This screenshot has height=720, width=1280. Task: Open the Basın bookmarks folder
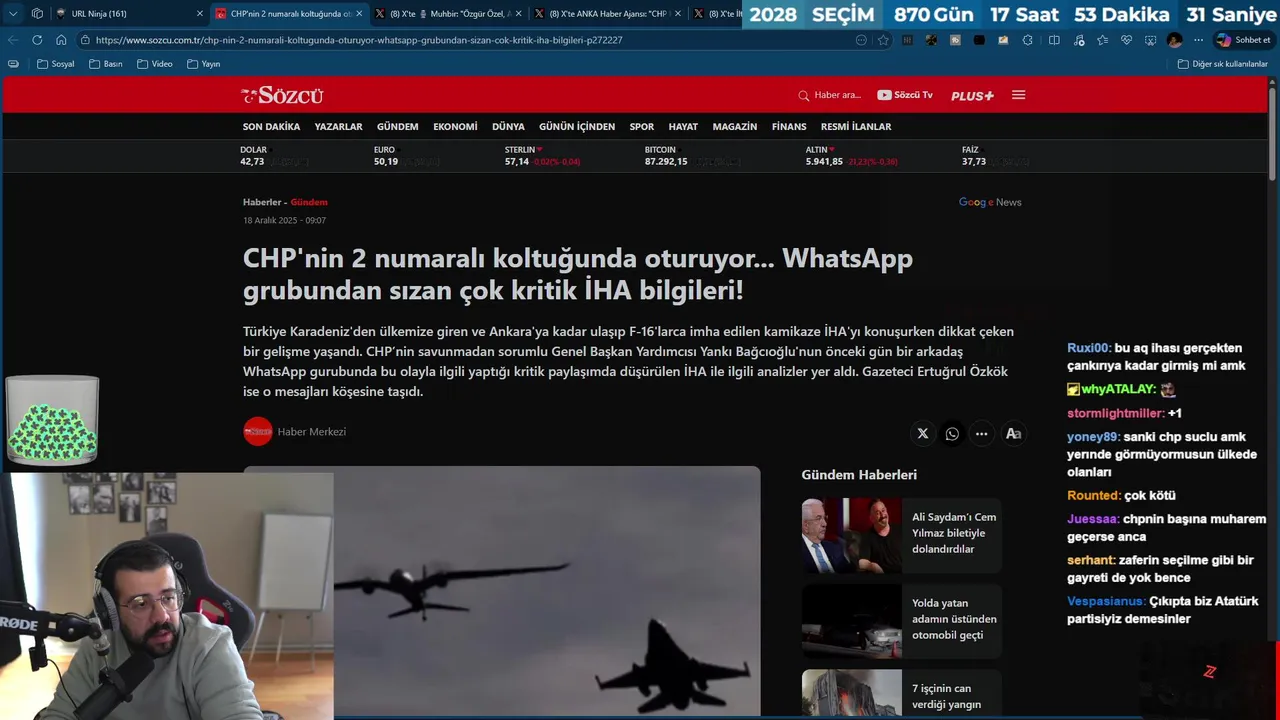pyautogui.click(x=105, y=64)
